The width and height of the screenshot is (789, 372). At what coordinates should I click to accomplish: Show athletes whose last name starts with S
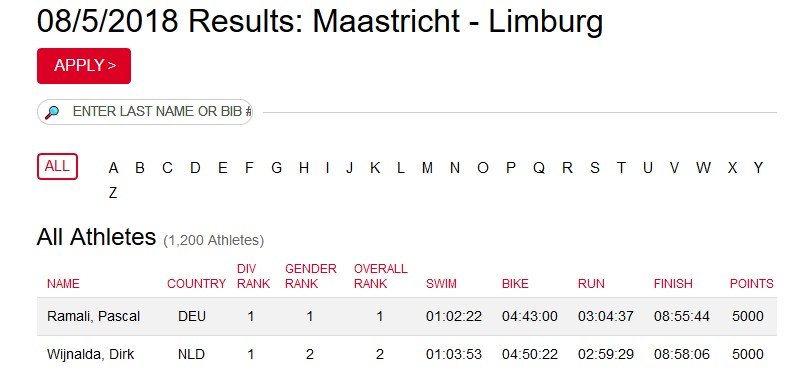(x=595, y=168)
